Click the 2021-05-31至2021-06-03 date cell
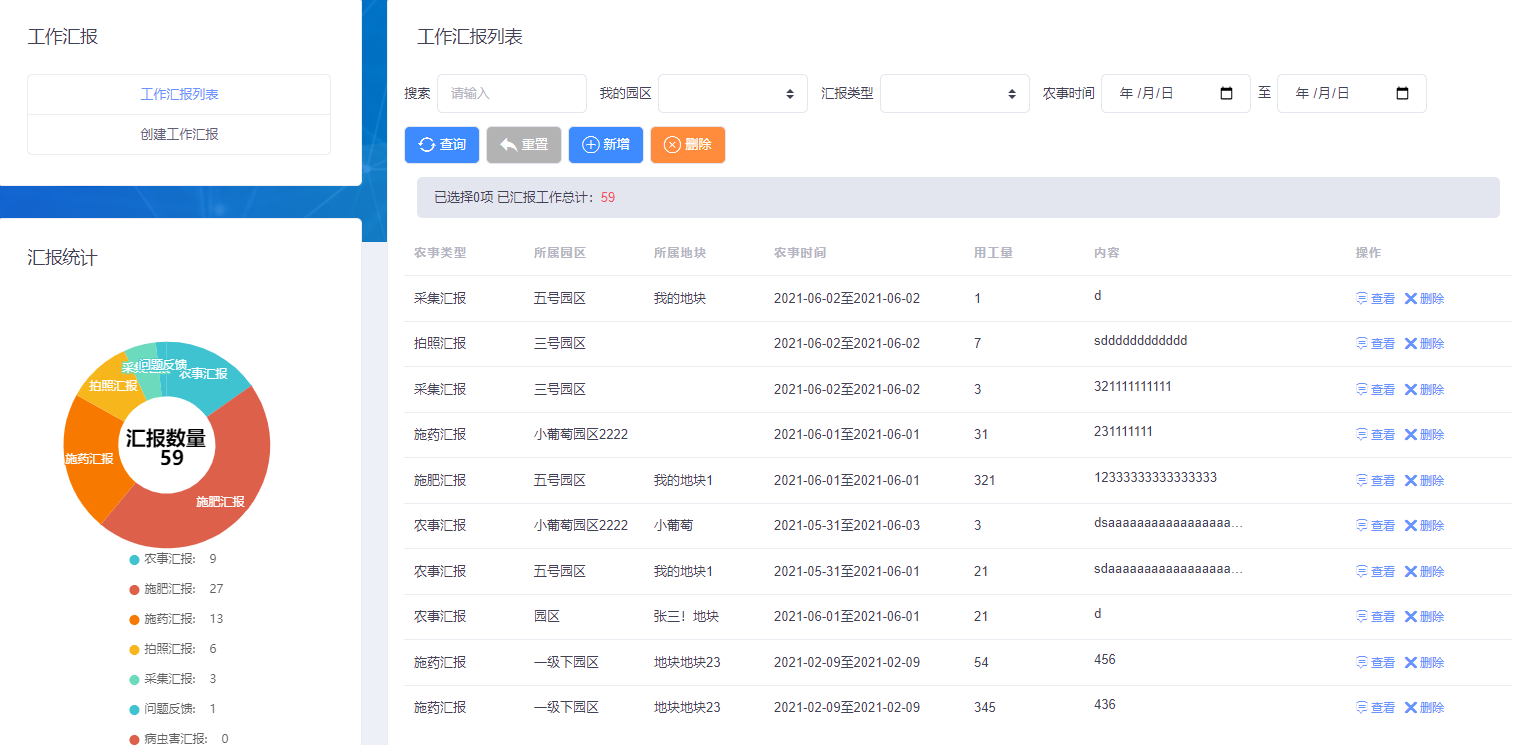 847,525
